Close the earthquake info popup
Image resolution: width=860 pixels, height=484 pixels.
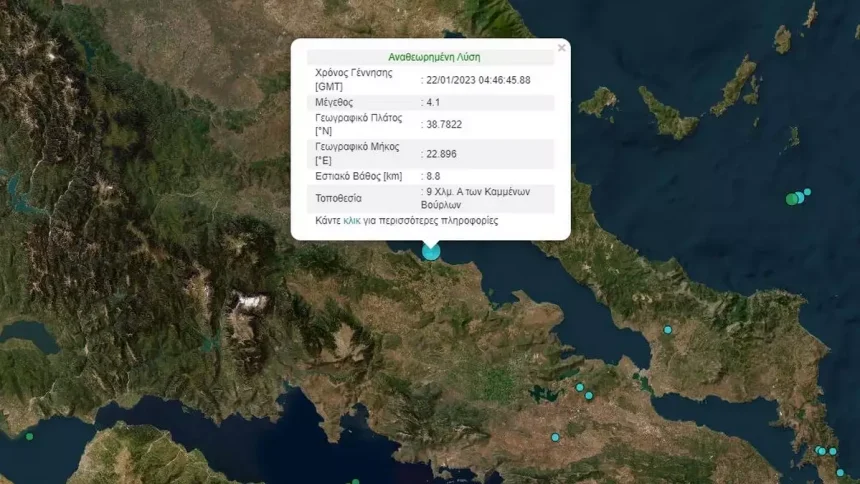561,48
